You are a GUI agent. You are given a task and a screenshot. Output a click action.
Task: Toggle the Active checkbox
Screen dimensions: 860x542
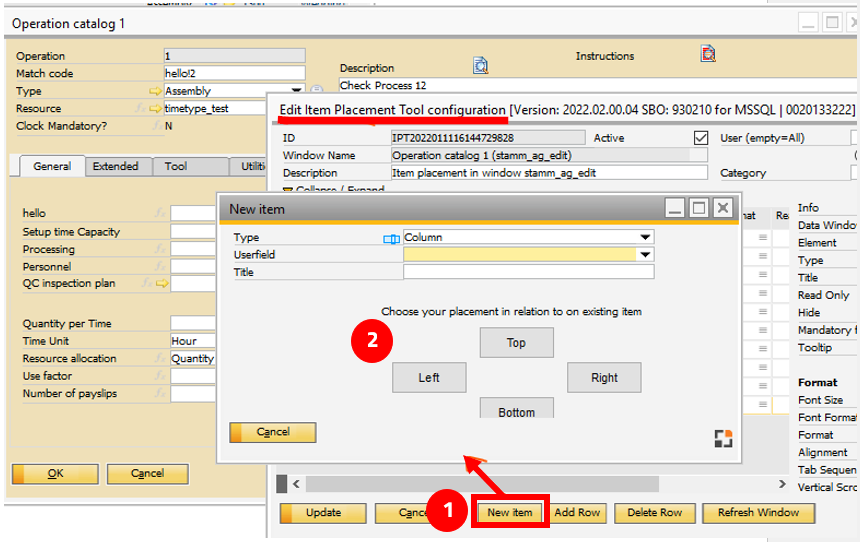click(x=700, y=138)
